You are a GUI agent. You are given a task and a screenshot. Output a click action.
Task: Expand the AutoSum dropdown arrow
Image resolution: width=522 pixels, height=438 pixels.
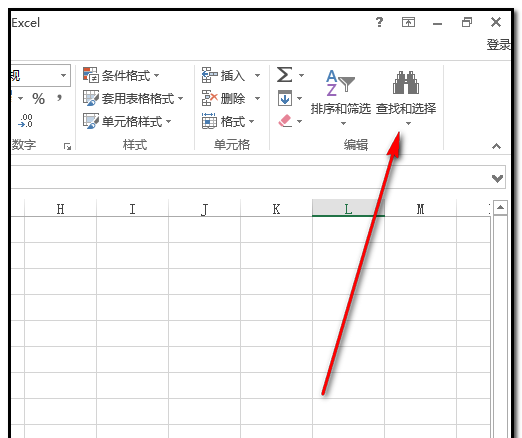click(x=301, y=76)
